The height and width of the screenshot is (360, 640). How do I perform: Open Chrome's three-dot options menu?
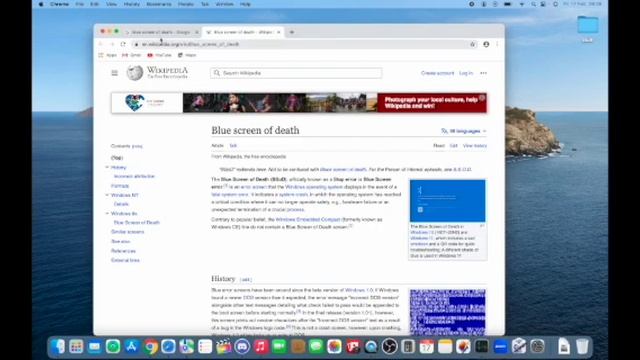[x=497, y=44]
